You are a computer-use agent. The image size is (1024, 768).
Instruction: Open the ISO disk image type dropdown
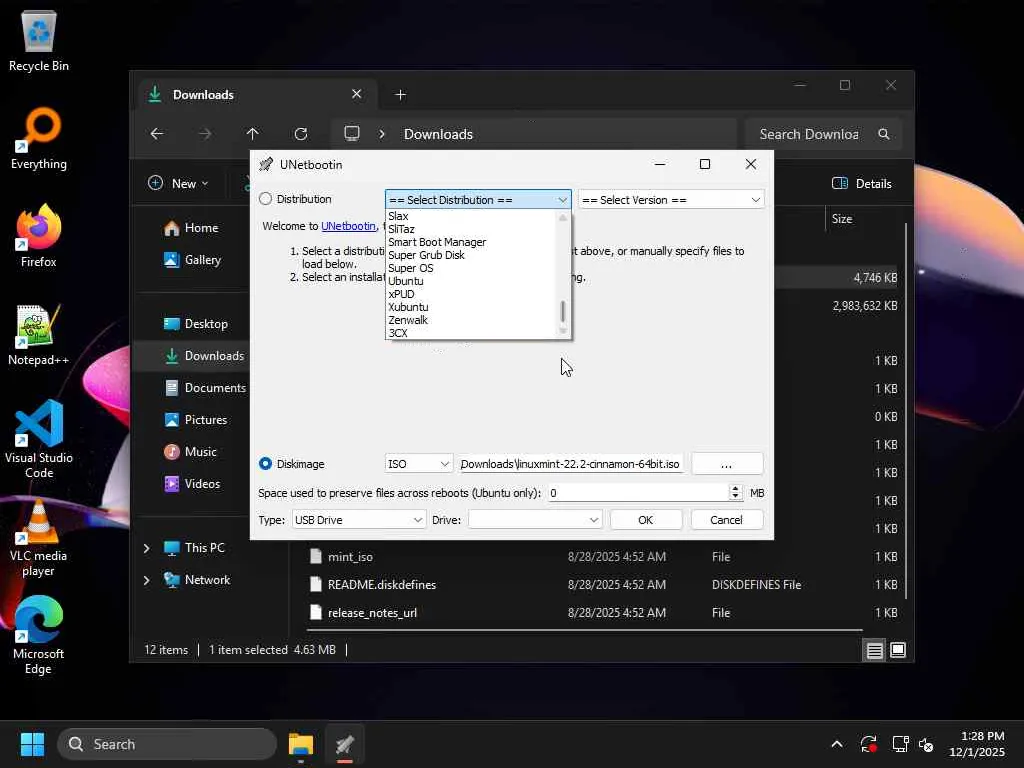point(418,464)
